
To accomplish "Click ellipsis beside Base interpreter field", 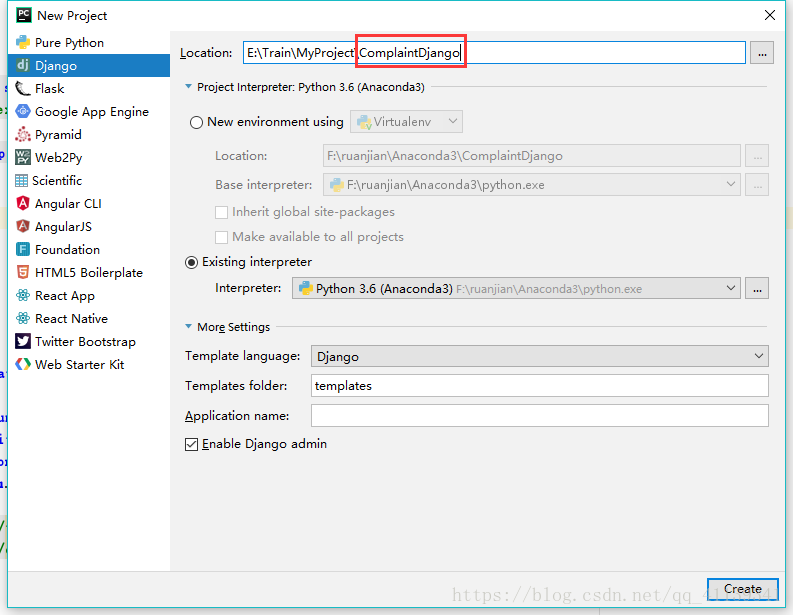I will (x=757, y=185).
